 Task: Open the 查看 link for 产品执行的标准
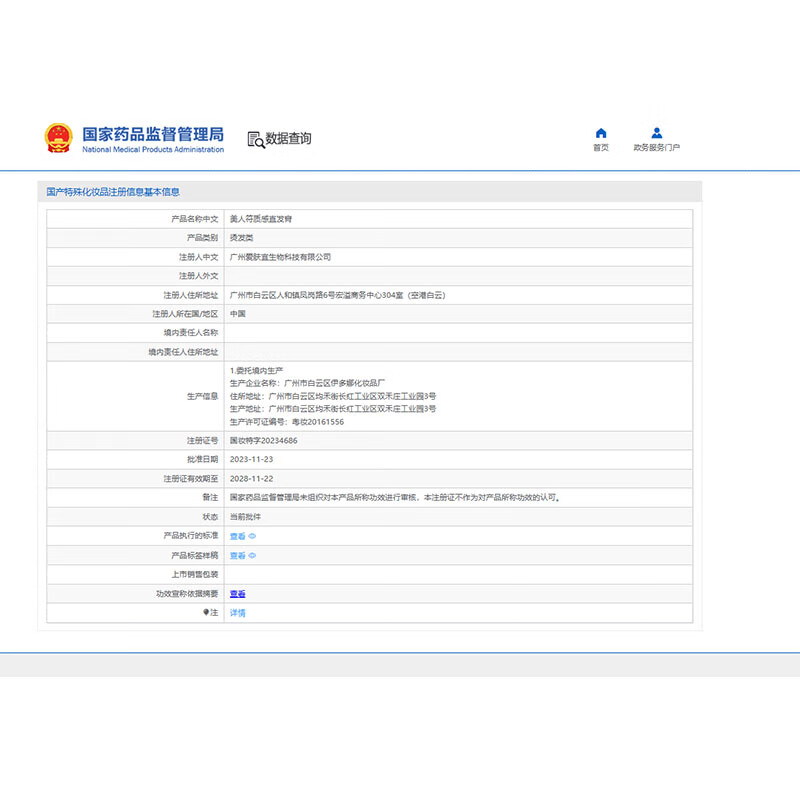237,536
